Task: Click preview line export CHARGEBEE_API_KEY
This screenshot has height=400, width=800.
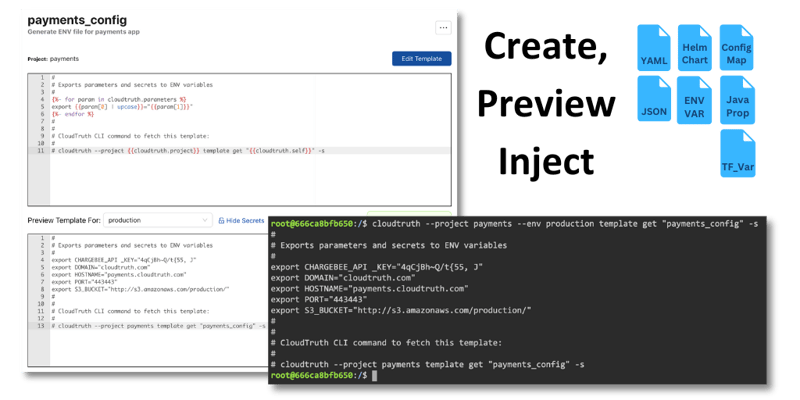Action: point(124,260)
